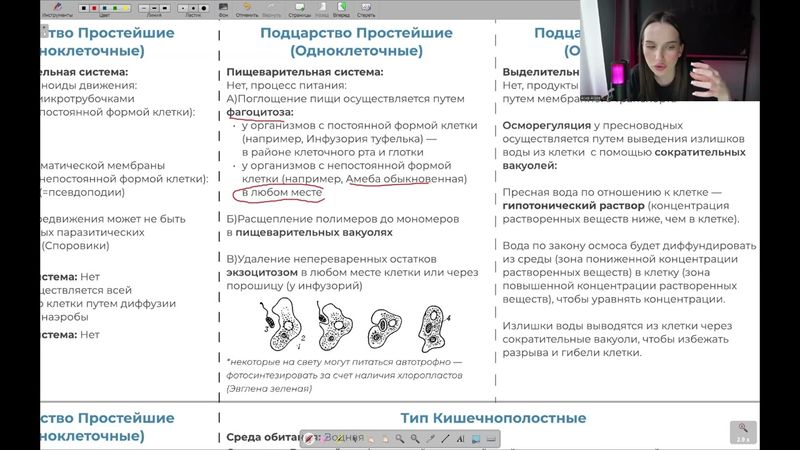The width and height of the screenshot is (800, 450).
Task: Select the yellow pen color
Action: (x=126, y=8)
